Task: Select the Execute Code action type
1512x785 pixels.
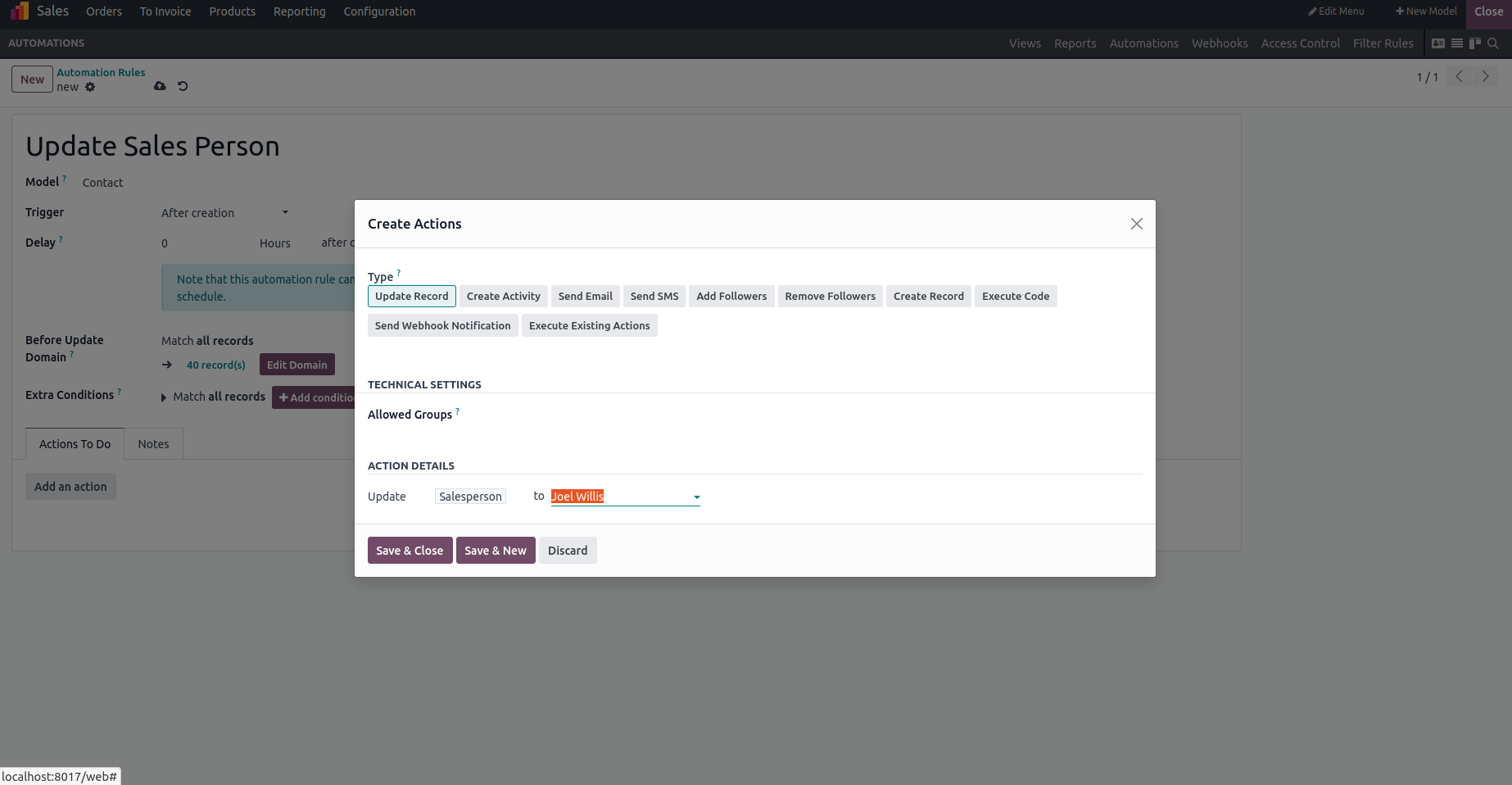Action: [x=1016, y=296]
